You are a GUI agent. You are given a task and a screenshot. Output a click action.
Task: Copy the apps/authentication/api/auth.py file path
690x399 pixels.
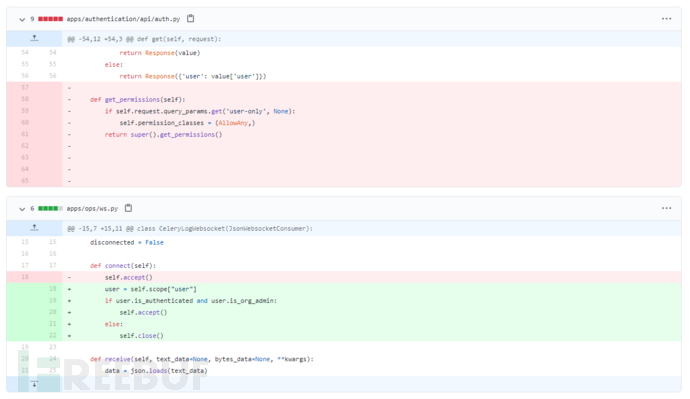click(x=191, y=18)
